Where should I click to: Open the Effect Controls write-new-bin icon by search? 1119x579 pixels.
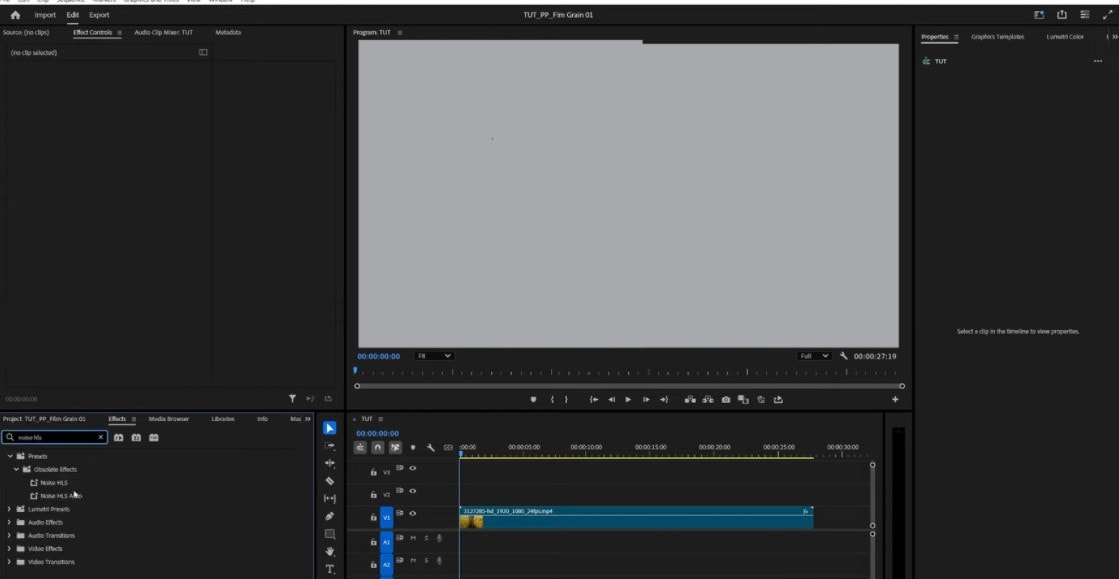[x=119, y=438]
